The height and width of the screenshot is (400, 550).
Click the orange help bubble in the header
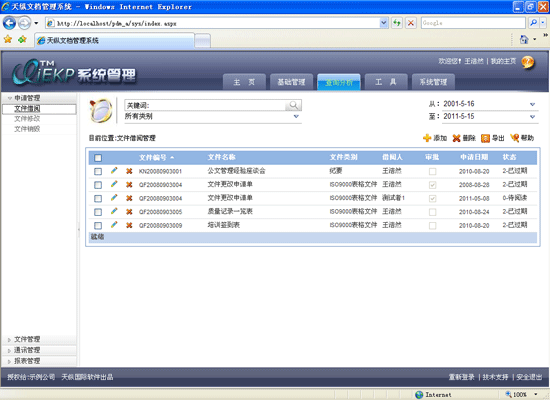pos(528,62)
